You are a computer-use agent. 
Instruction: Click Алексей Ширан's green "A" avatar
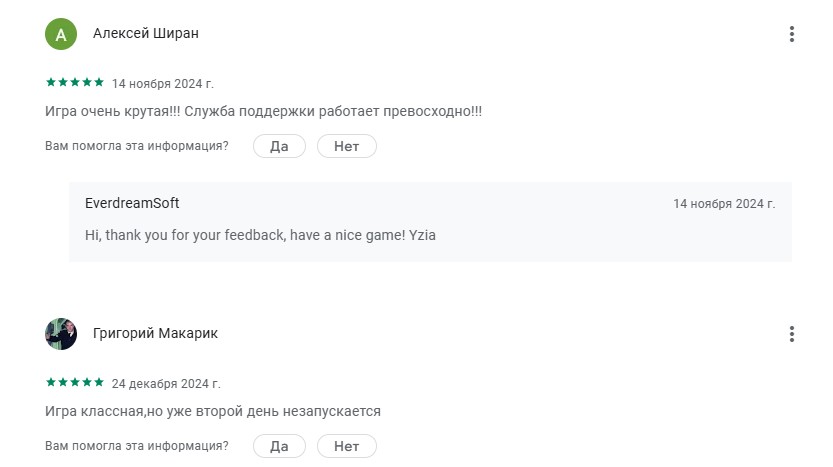coord(61,34)
